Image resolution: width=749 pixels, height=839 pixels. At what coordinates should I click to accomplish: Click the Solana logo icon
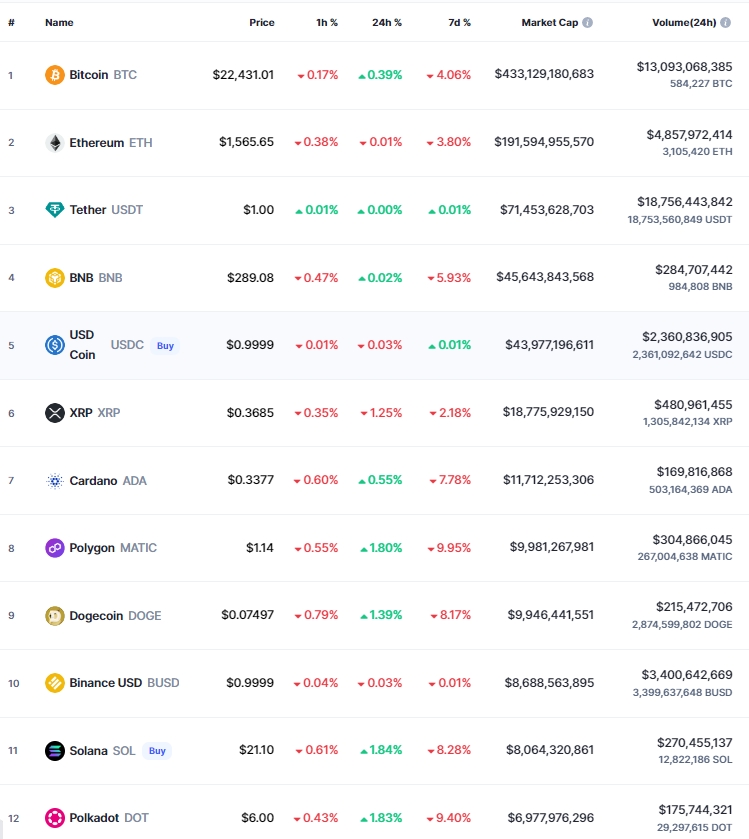[x=55, y=751]
